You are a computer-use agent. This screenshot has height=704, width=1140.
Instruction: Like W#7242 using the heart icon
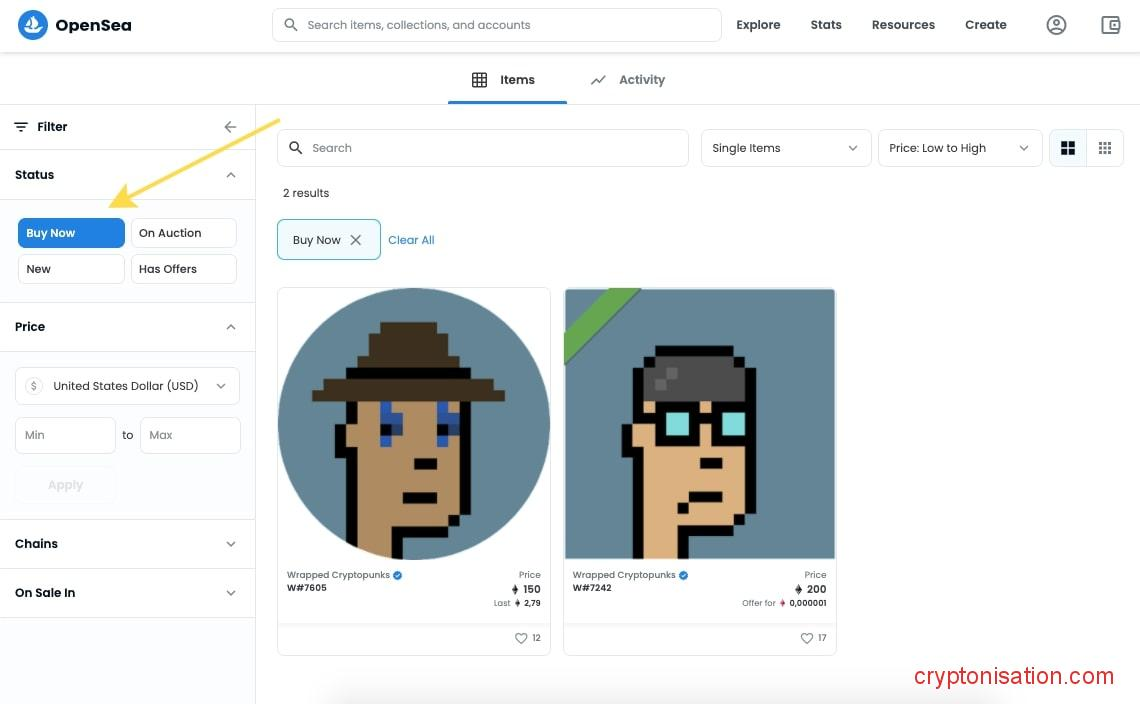pyautogui.click(x=806, y=638)
